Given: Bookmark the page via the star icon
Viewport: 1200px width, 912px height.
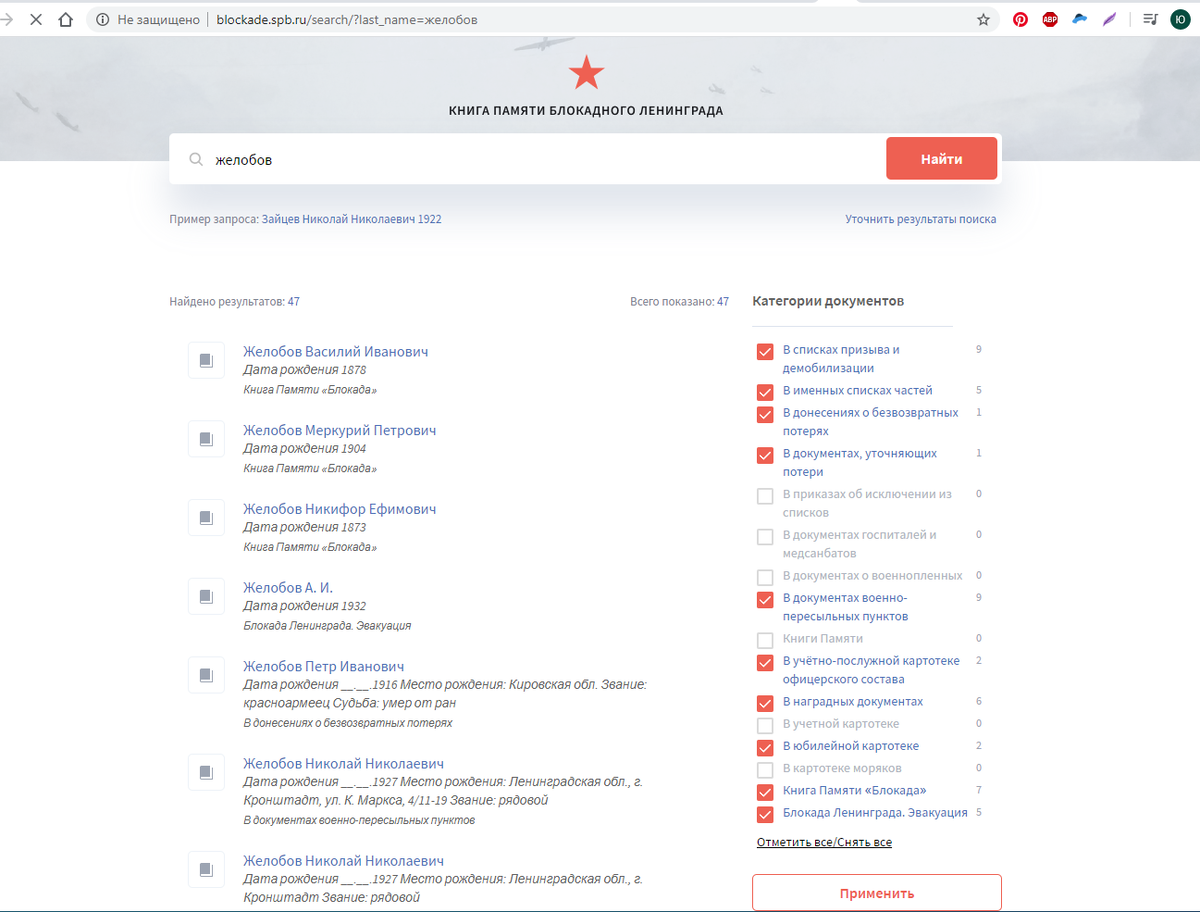Looking at the screenshot, I should (984, 19).
